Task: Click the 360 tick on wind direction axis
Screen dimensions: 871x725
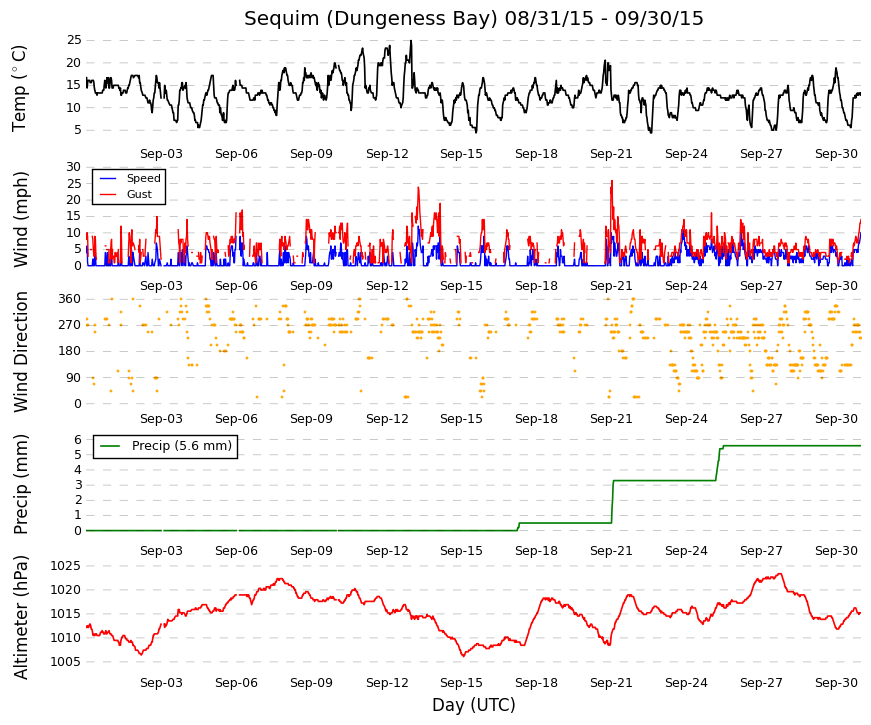Action: pos(70,299)
